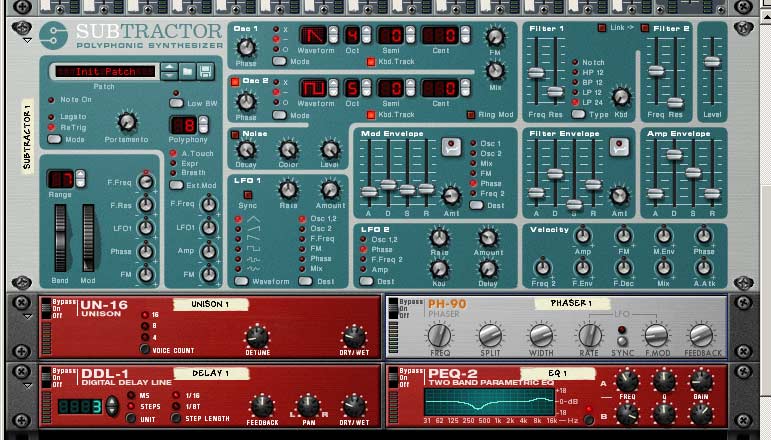Click the Mod Envelope invert button
Screen dimensions: 771x440
(x=451, y=147)
